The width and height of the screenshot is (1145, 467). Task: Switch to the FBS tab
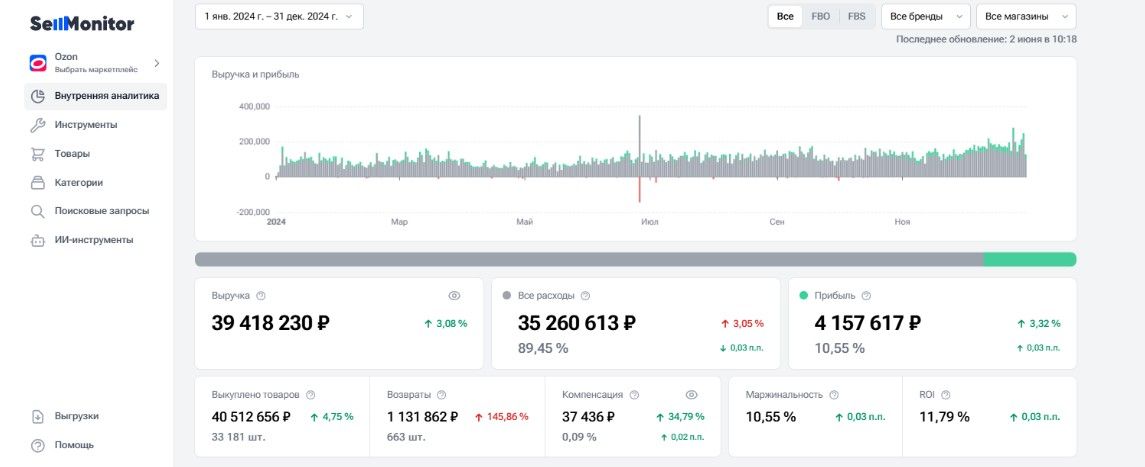pos(857,16)
